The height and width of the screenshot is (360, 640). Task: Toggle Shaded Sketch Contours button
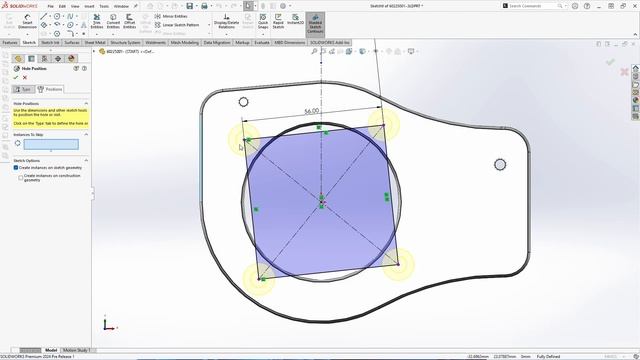coord(315,24)
